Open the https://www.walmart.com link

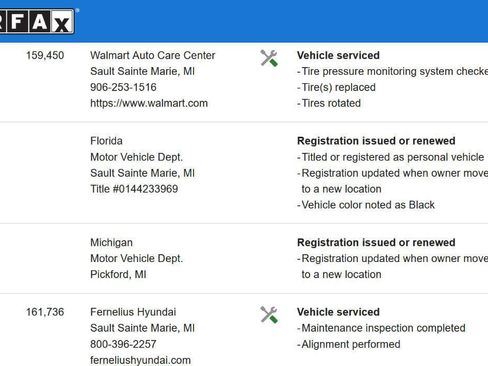[x=149, y=103]
